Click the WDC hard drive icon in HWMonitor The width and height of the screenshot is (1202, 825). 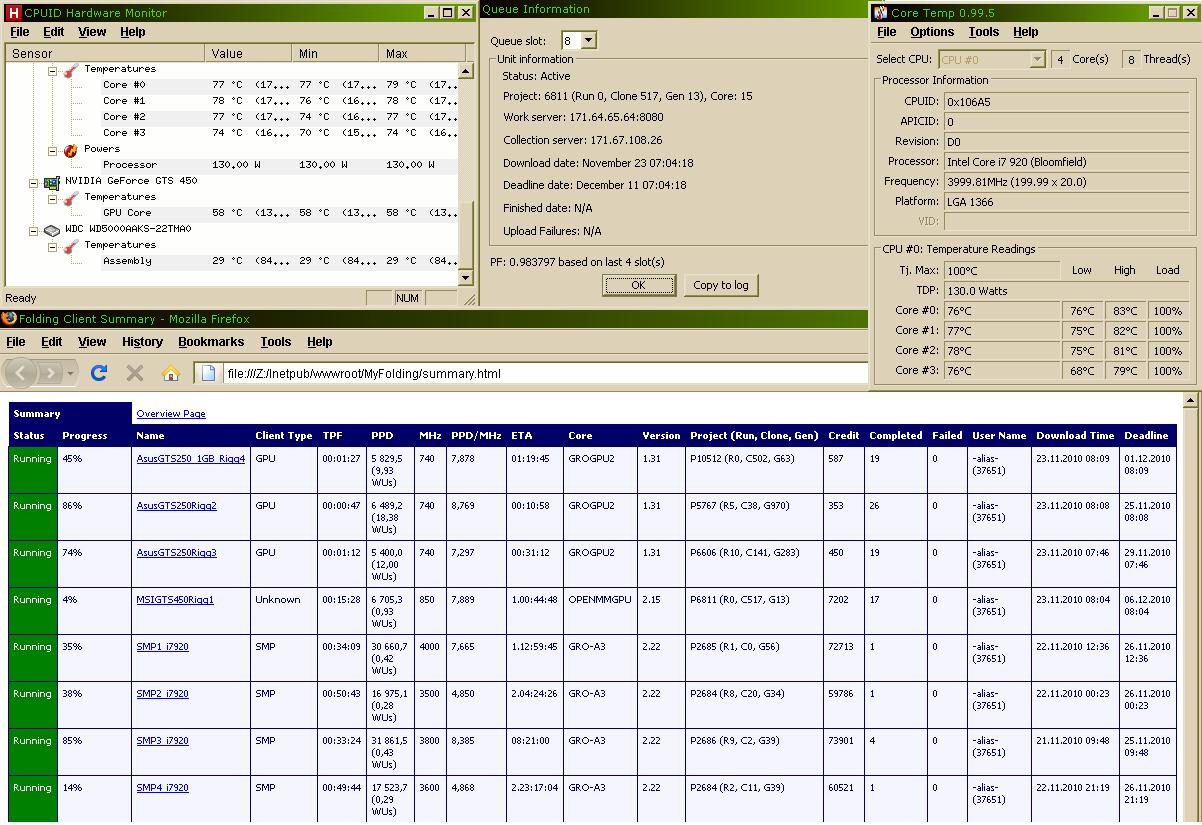click(52, 229)
